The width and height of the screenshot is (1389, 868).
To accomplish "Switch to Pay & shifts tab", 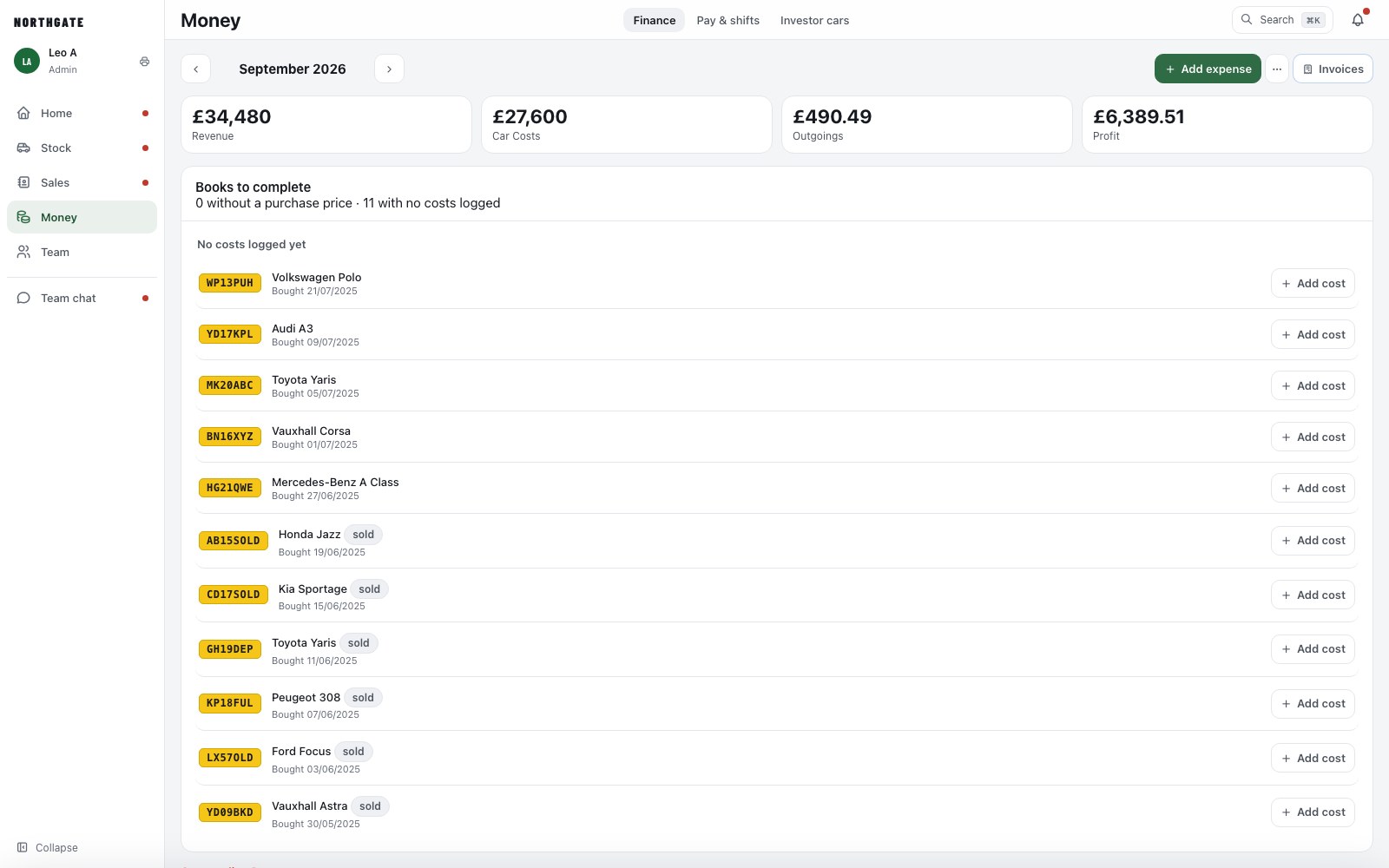I will [727, 20].
